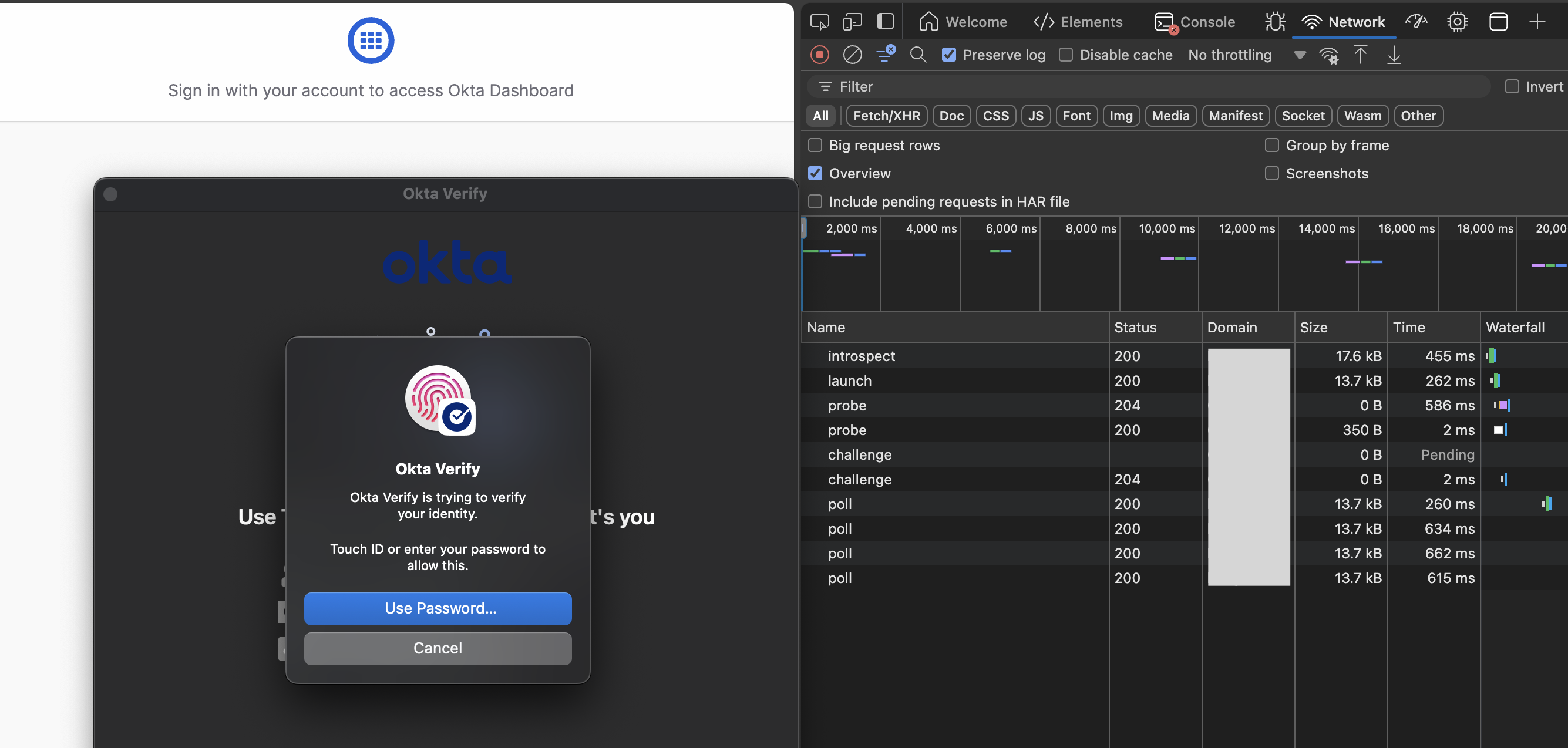Open the gear-shaped Memory tool icon
This screenshot has height=748, width=1568.
coord(1457,22)
